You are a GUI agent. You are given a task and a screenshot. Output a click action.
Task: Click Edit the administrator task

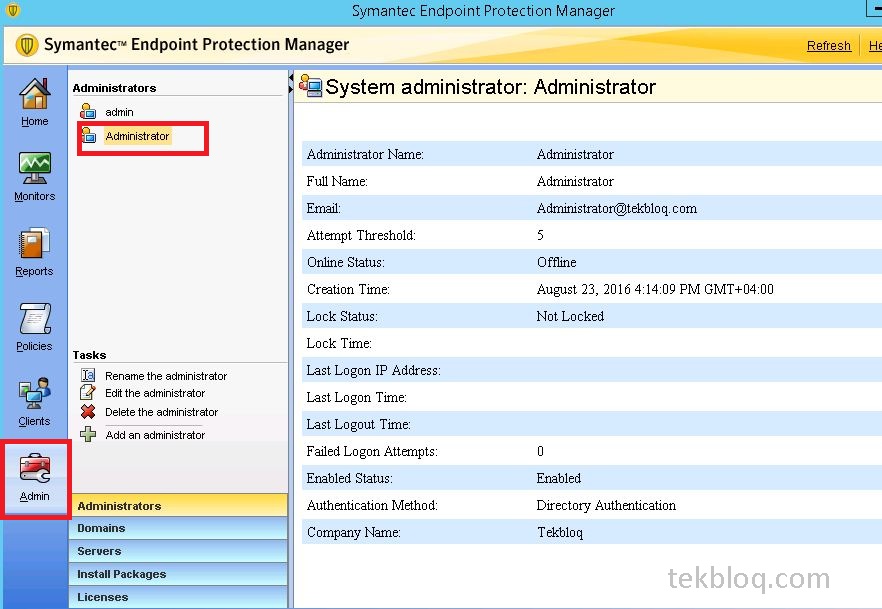click(155, 393)
